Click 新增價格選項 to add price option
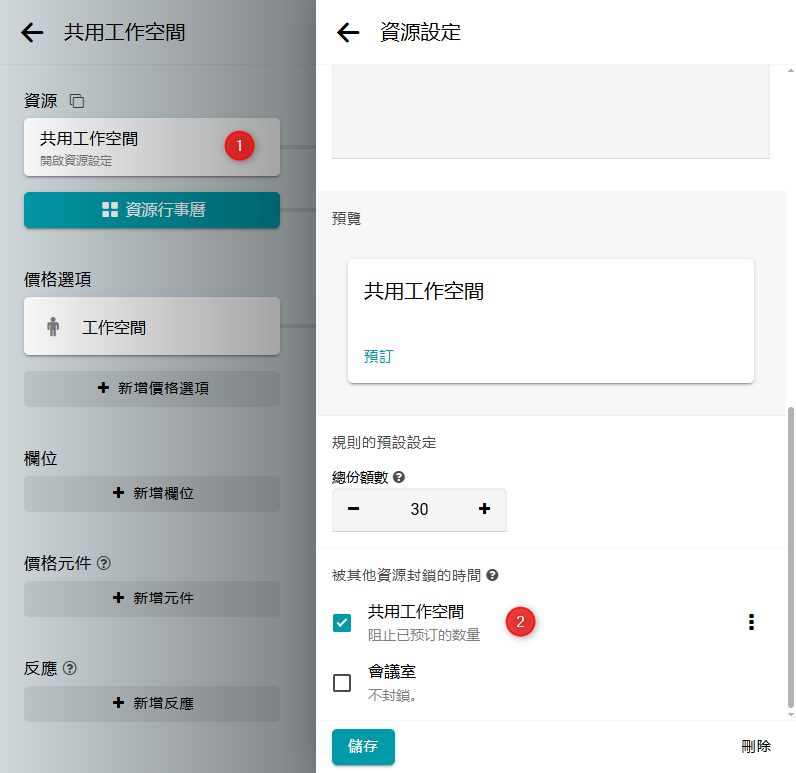This screenshot has width=796, height=773. pyautogui.click(x=152, y=388)
